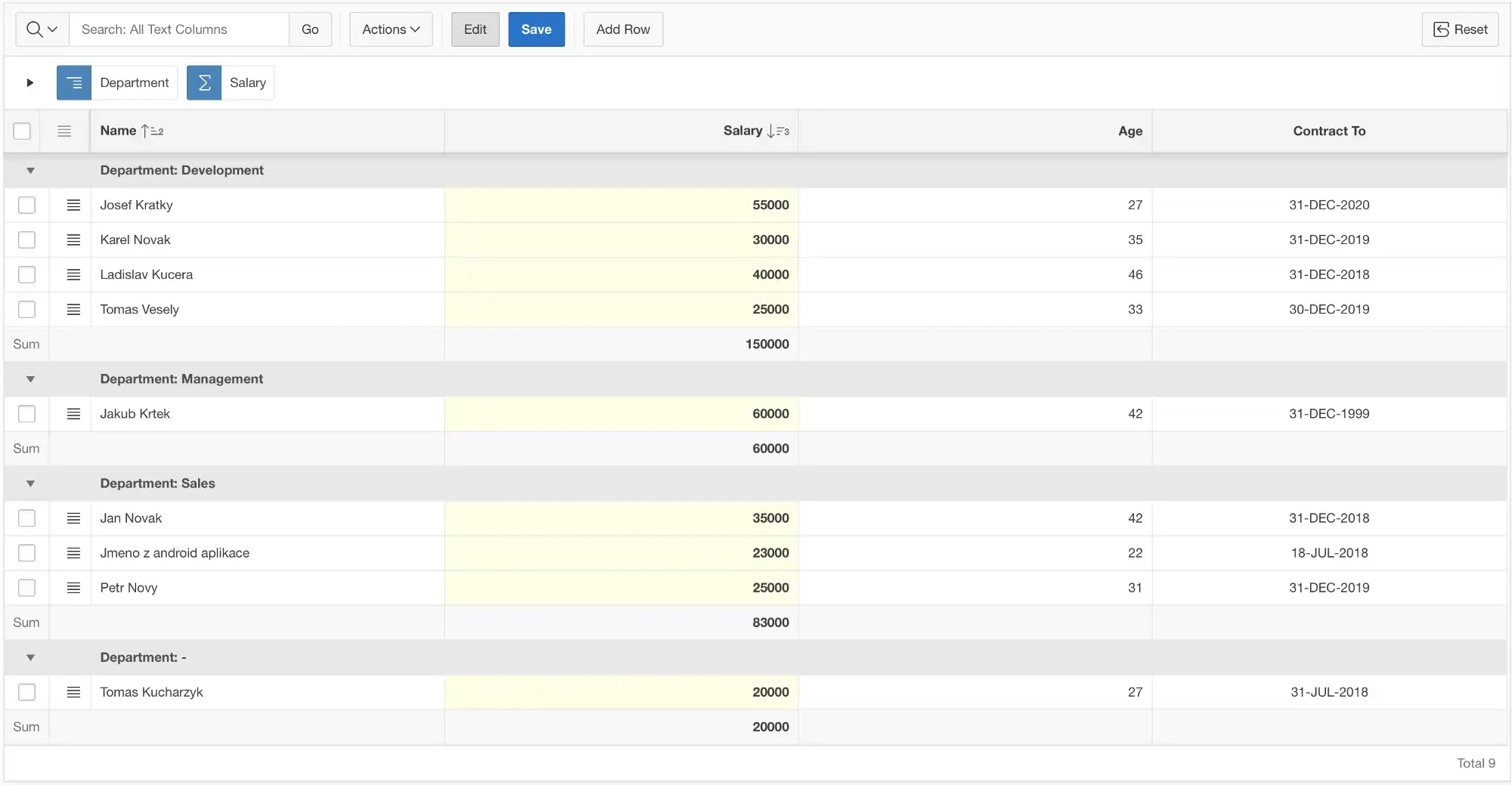The height and width of the screenshot is (785, 1512).
Task: Collapse the Department: Sales group
Action: (30, 484)
